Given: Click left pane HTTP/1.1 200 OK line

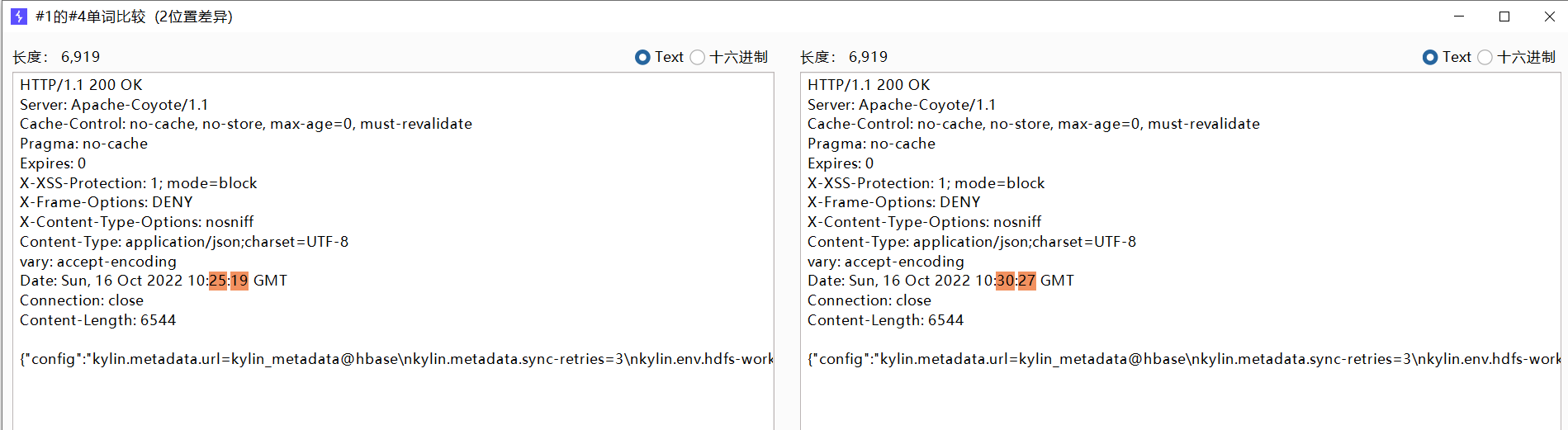Looking at the screenshot, I should (x=81, y=85).
